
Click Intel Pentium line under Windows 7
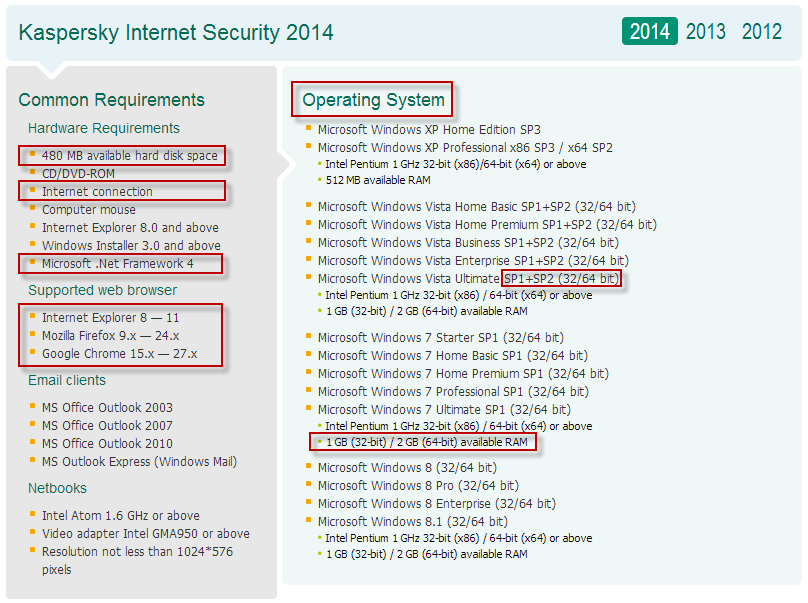[x=459, y=426]
